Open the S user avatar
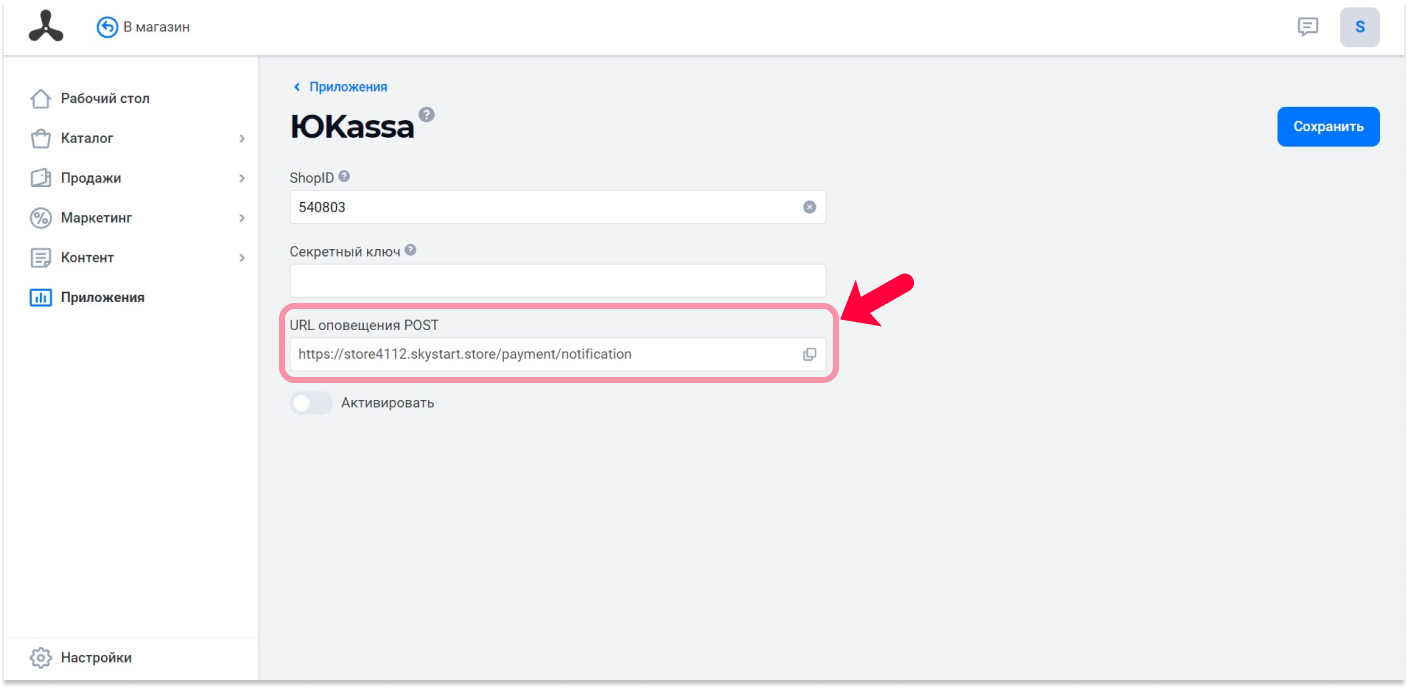This screenshot has height=688, width=1408. pos(1360,27)
